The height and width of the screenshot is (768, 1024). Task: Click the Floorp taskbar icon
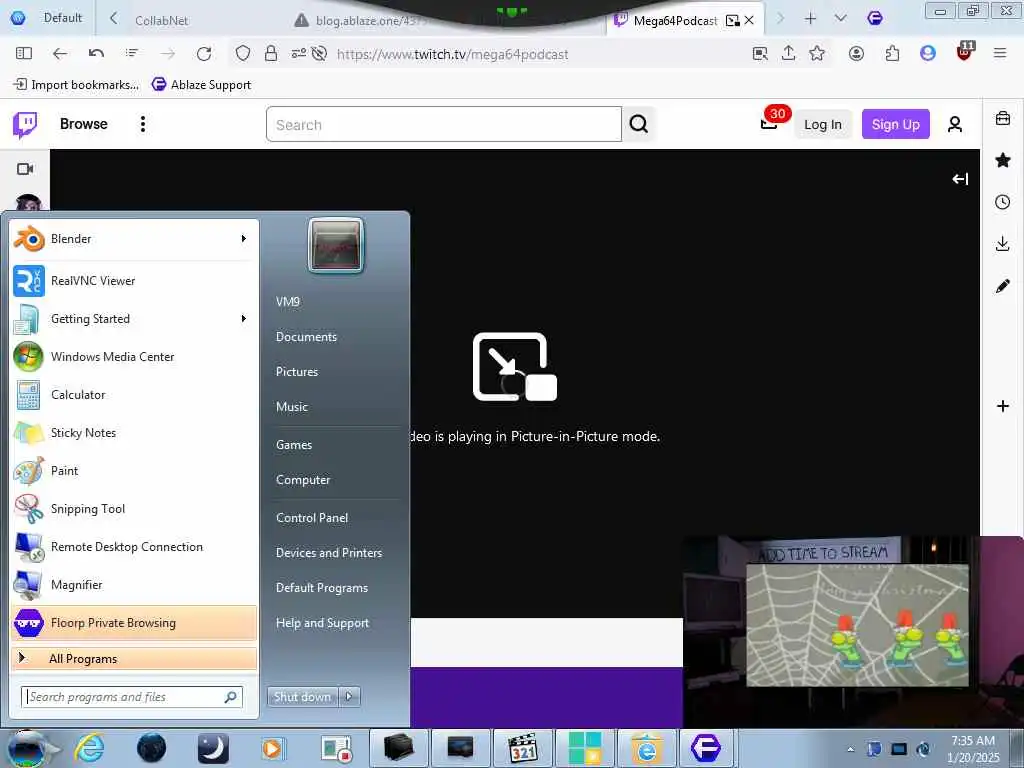tap(705, 748)
